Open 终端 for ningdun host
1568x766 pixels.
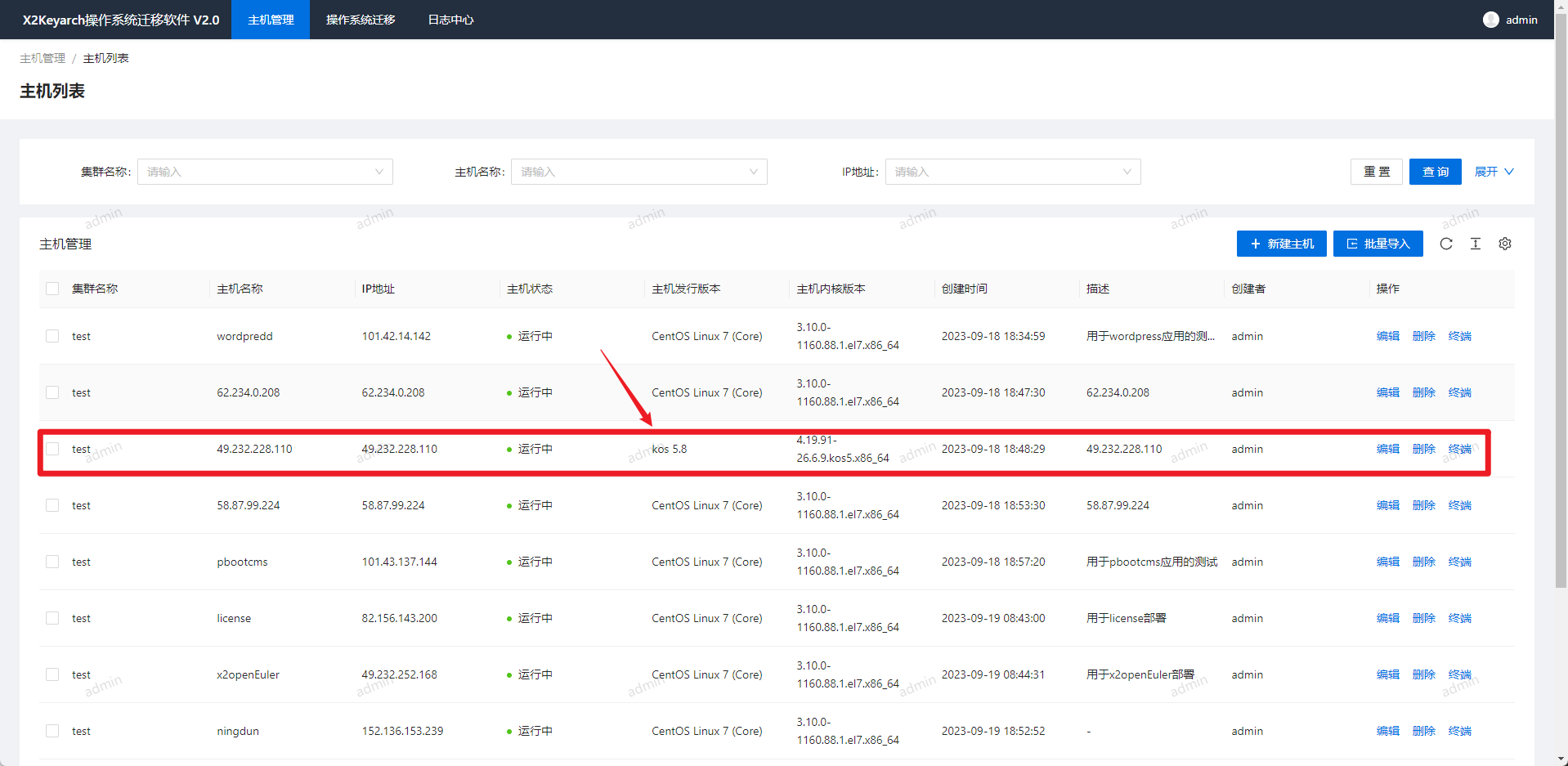[1460, 731]
